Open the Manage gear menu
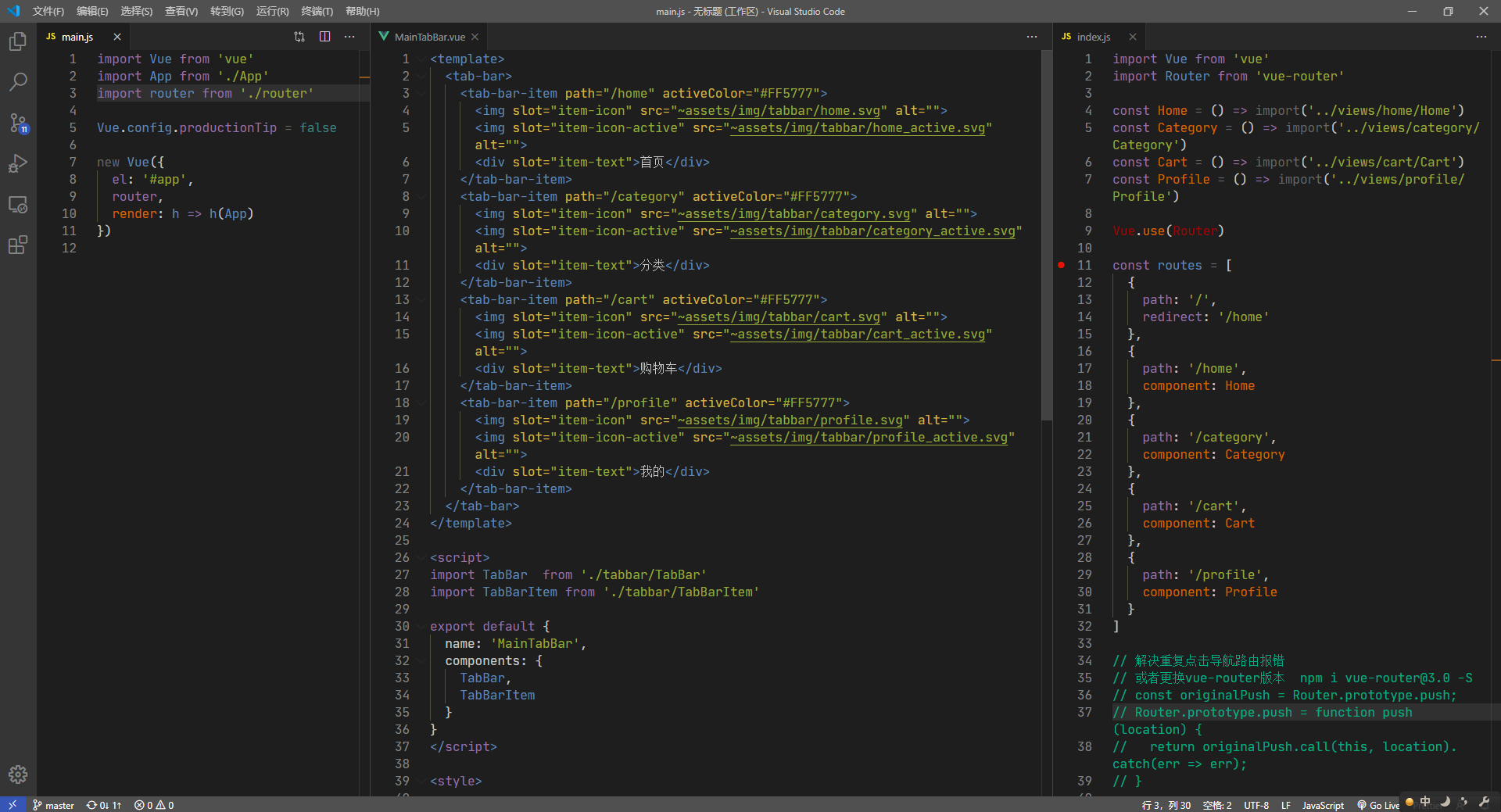 [18, 774]
